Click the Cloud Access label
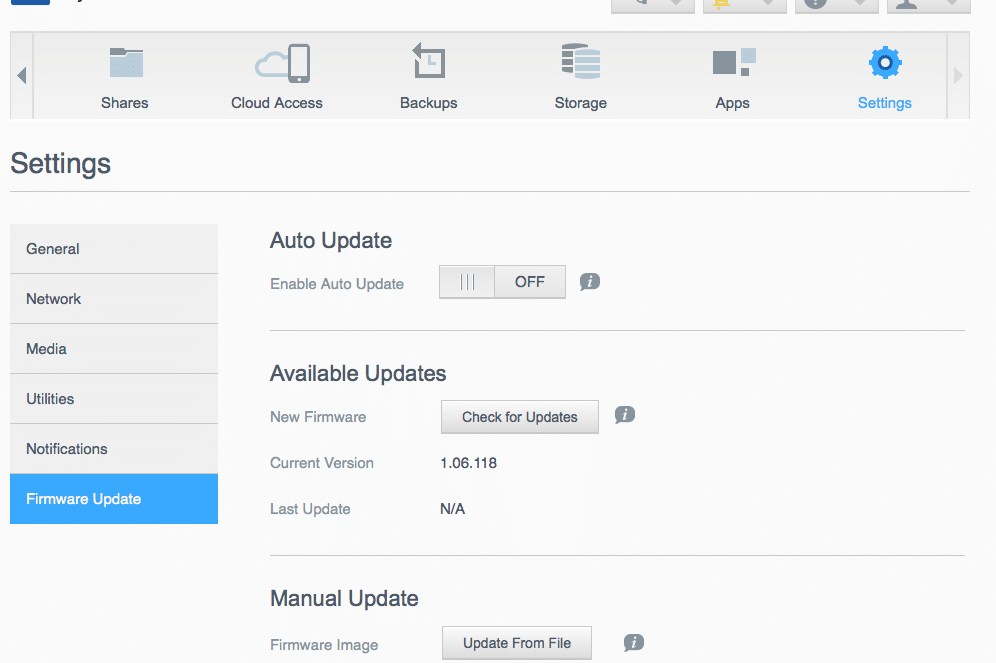The width and height of the screenshot is (996, 663). click(x=277, y=103)
